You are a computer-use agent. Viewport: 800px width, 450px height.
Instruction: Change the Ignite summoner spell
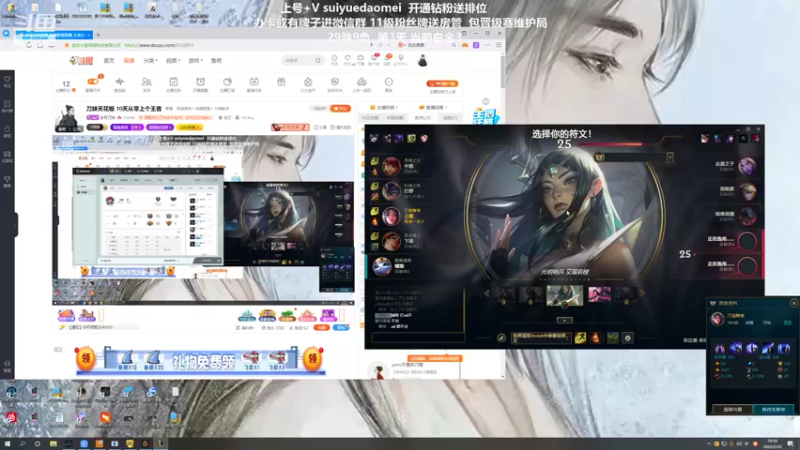click(595, 338)
